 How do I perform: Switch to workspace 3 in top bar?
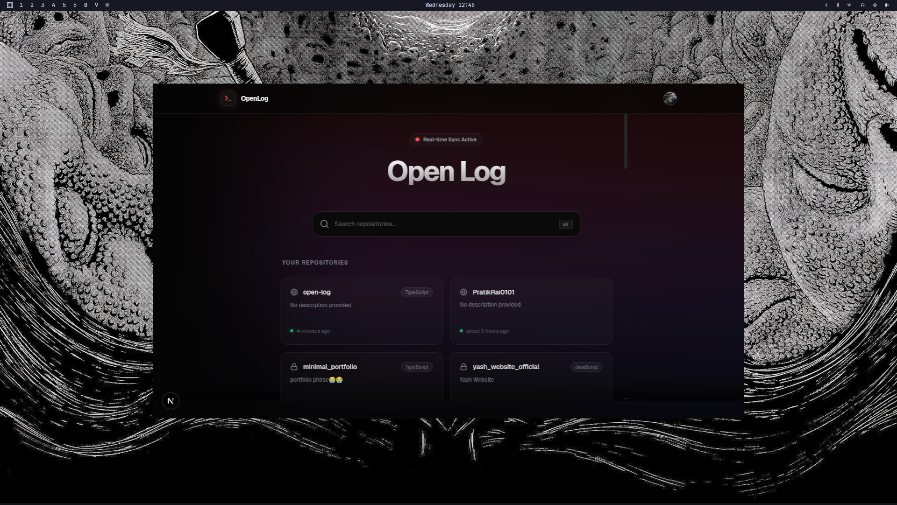pos(42,5)
